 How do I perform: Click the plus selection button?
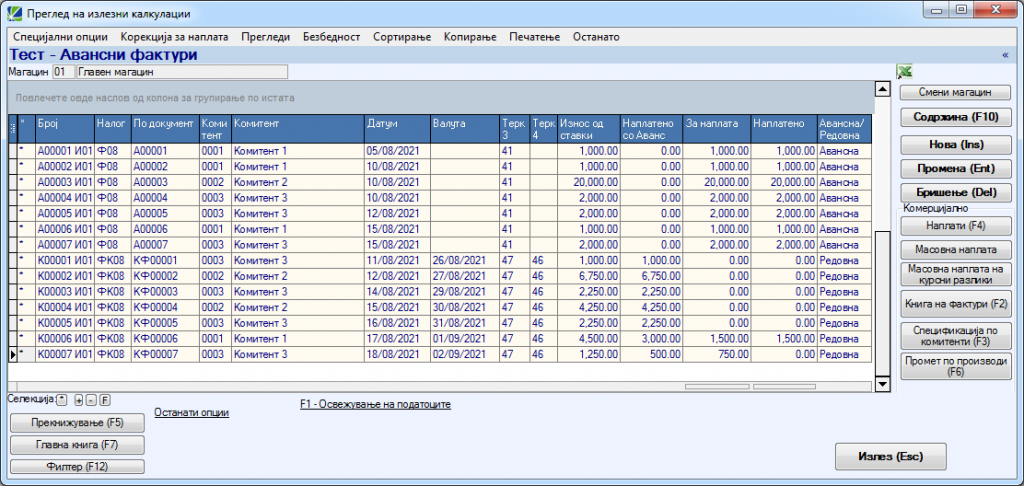click(78, 398)
